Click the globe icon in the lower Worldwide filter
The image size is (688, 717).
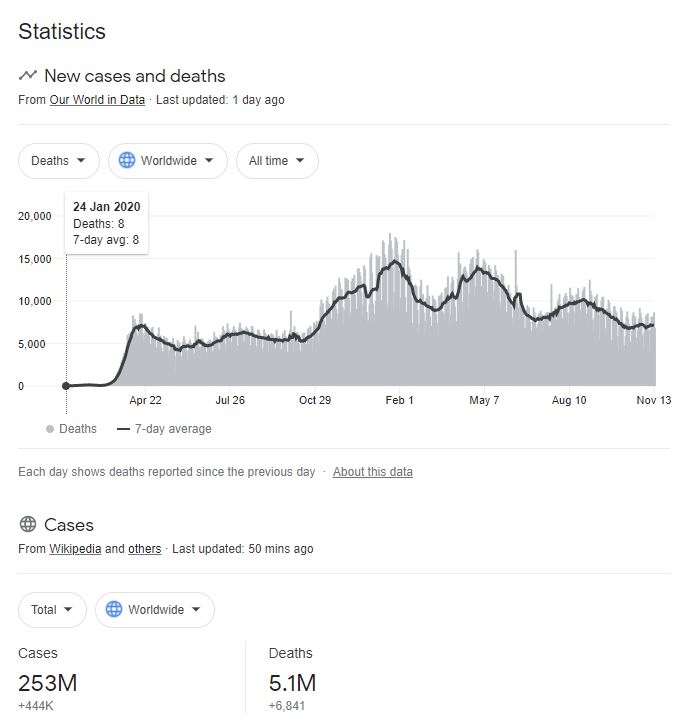[114, 609]
